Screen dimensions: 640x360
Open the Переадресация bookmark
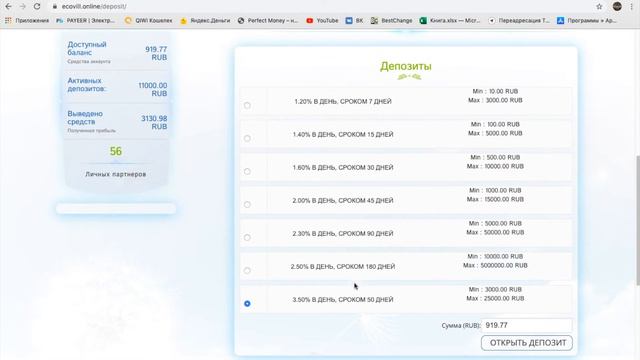(x=519, y=20)
